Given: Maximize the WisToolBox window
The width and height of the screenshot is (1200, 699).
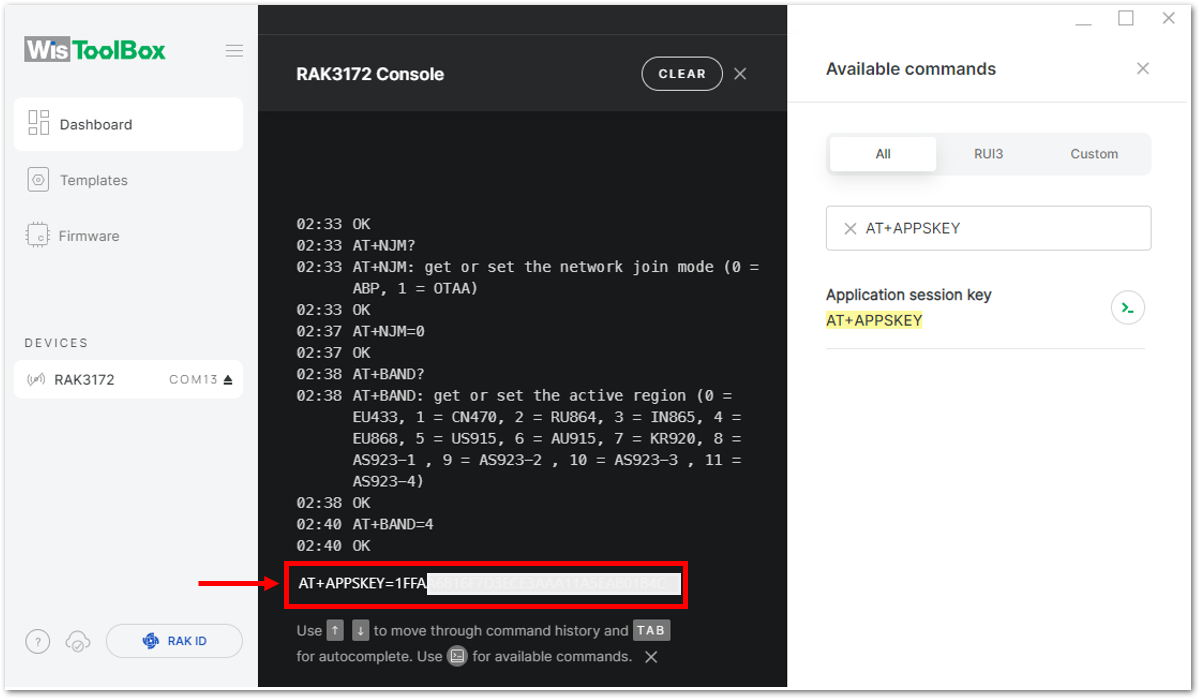Looking at the screenshot, I should (x=1126, y=18).
